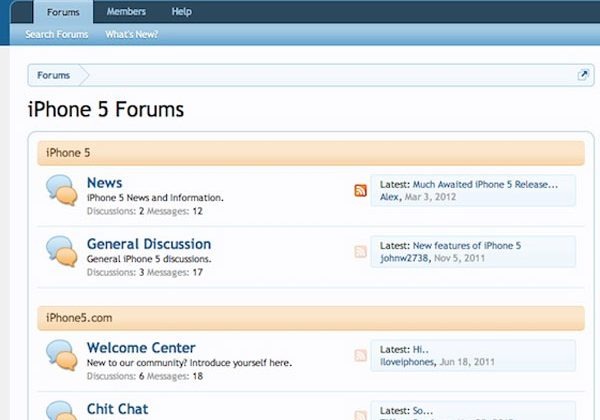Click the General iPhone 5 discussions description
Viewport: 600px width, 420px height.
[x=149, y=259]
